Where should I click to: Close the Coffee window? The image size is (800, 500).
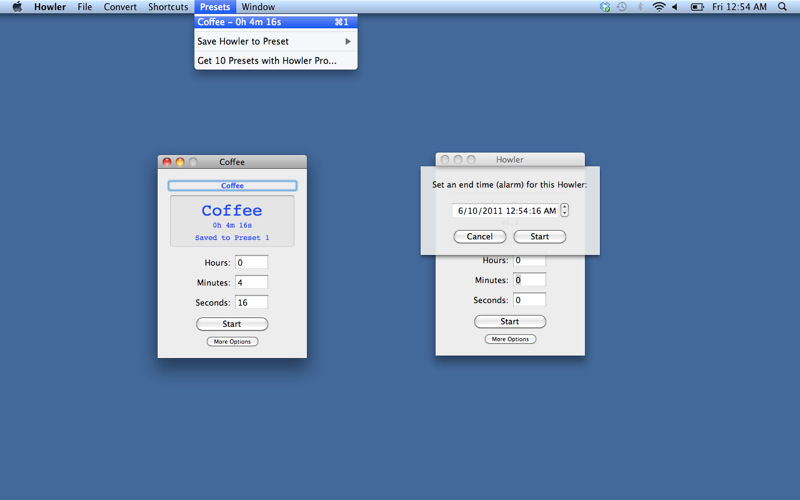[x=167, y=162]
